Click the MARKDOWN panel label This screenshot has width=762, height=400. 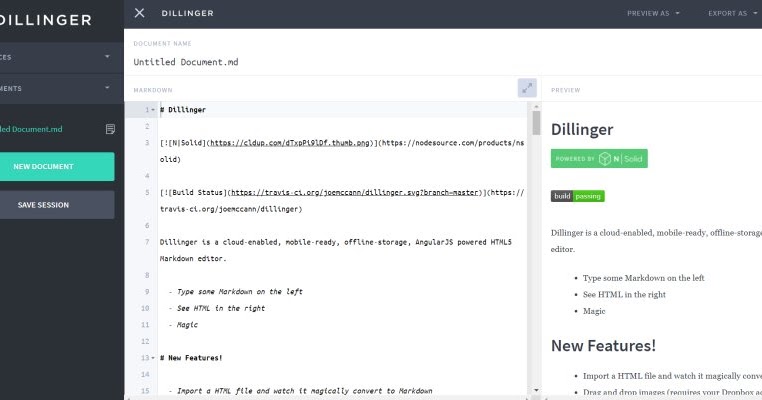(x=153, y=90)
